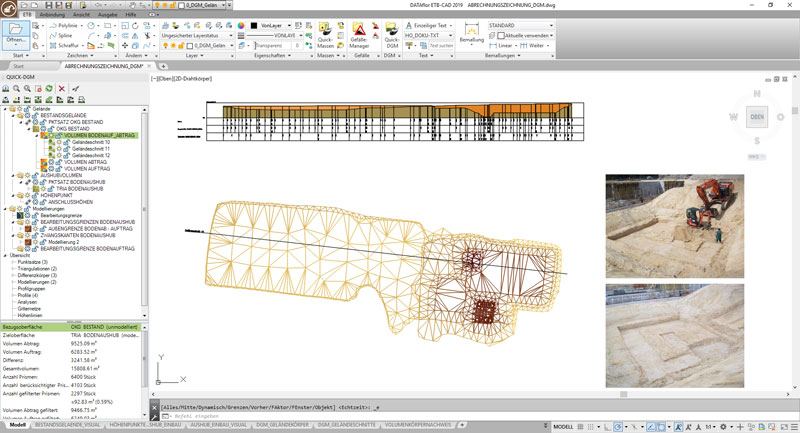
Task: Click the Weiter dimension tool
Action: (532, 45)
